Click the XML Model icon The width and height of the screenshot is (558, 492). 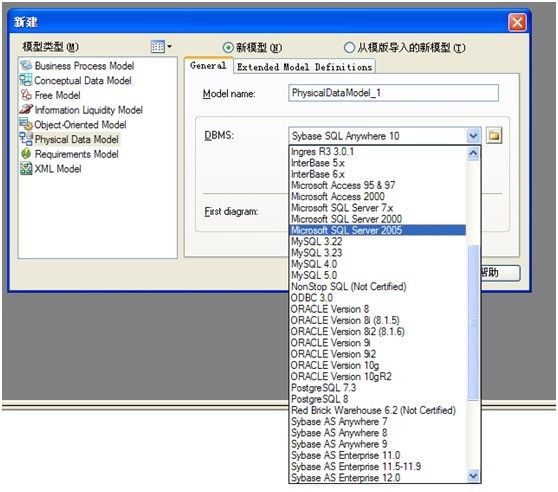coord(26,168)
